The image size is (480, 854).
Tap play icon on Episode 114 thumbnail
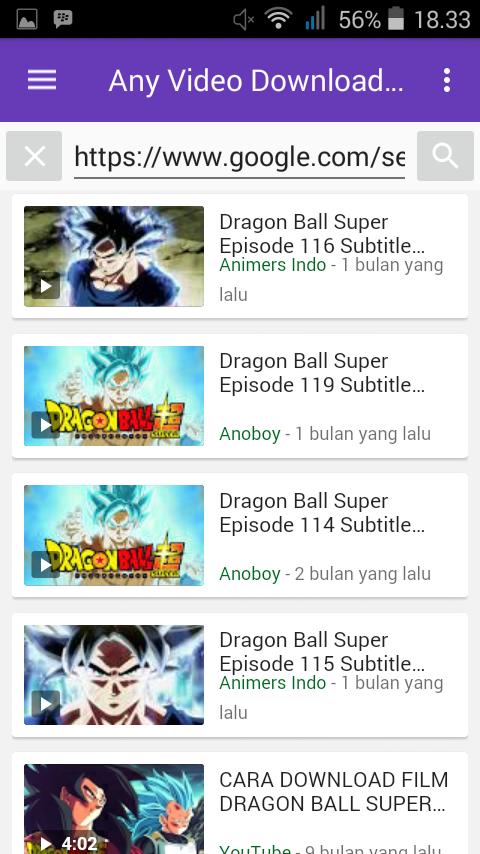click(x=46, y=564)
